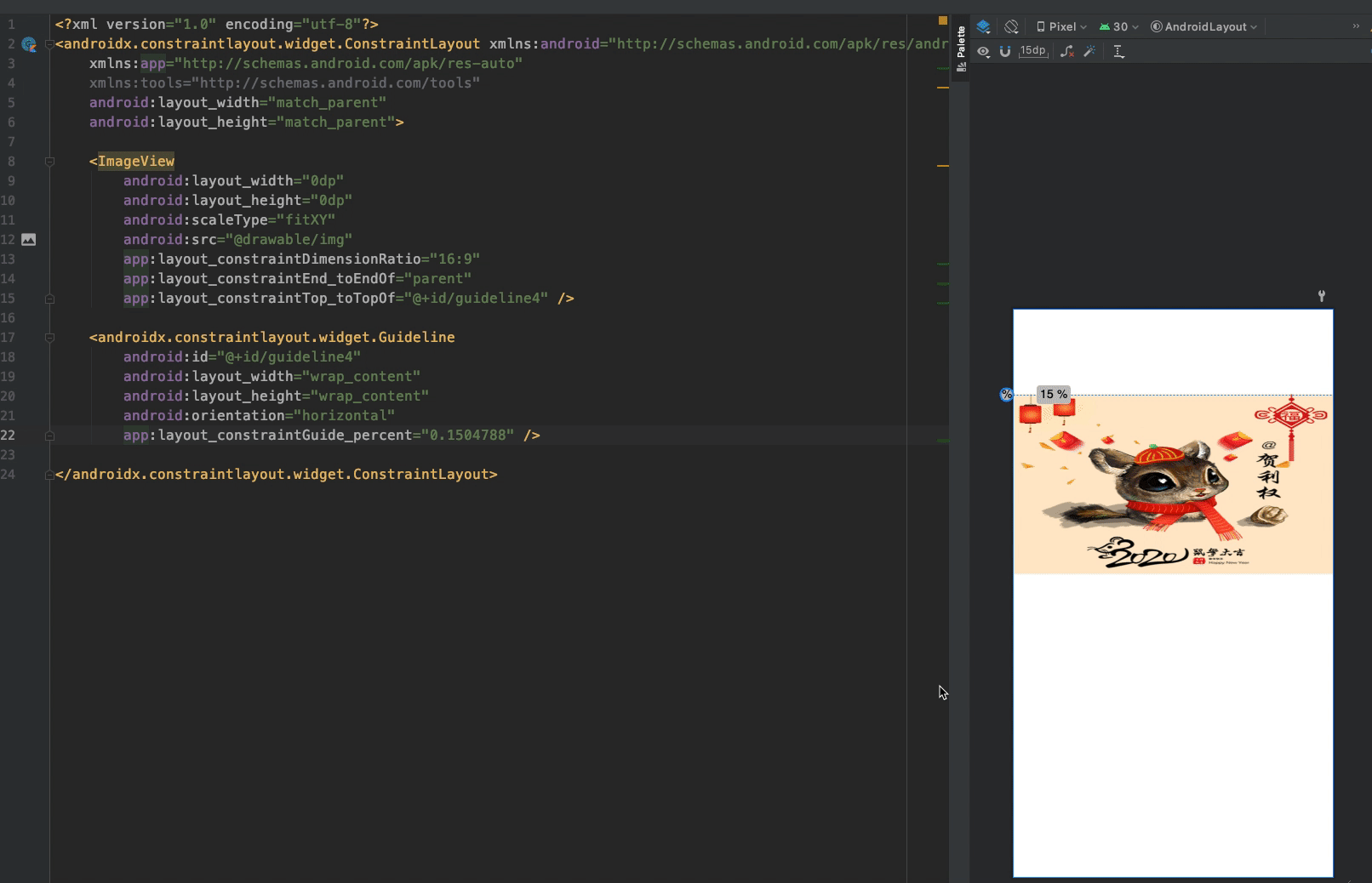Open the API 30 version dropdown
The width and height of the screenshot is (1372, 883).
[x=1118, y=26]
